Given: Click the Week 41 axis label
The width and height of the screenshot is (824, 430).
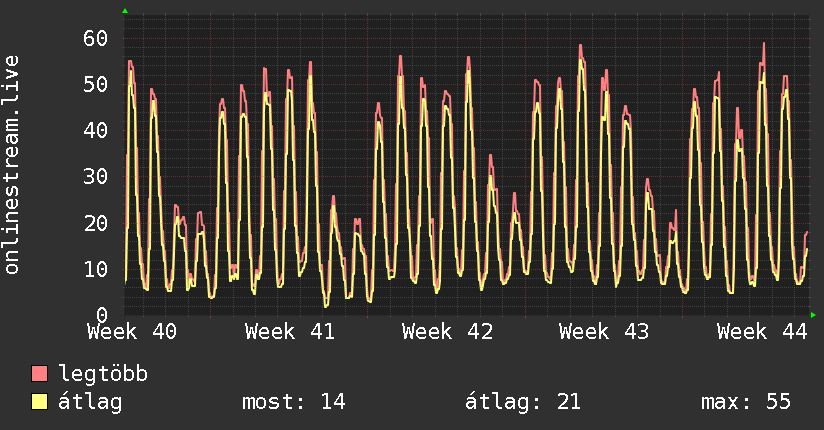Looking at the screenshot, I should pos(290,332).
